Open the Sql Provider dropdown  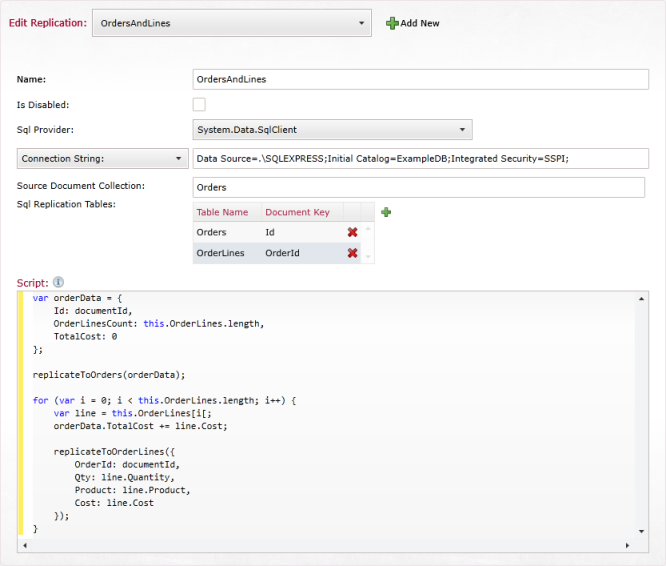332,130
